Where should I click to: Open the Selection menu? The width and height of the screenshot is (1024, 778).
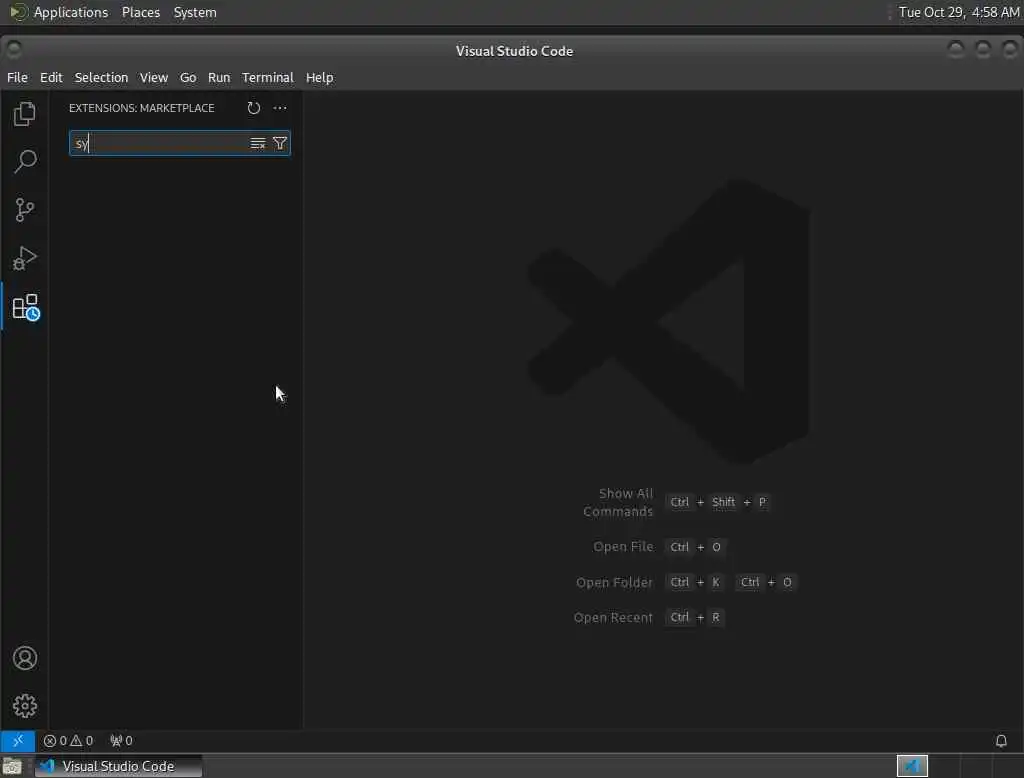click(101, 77)
